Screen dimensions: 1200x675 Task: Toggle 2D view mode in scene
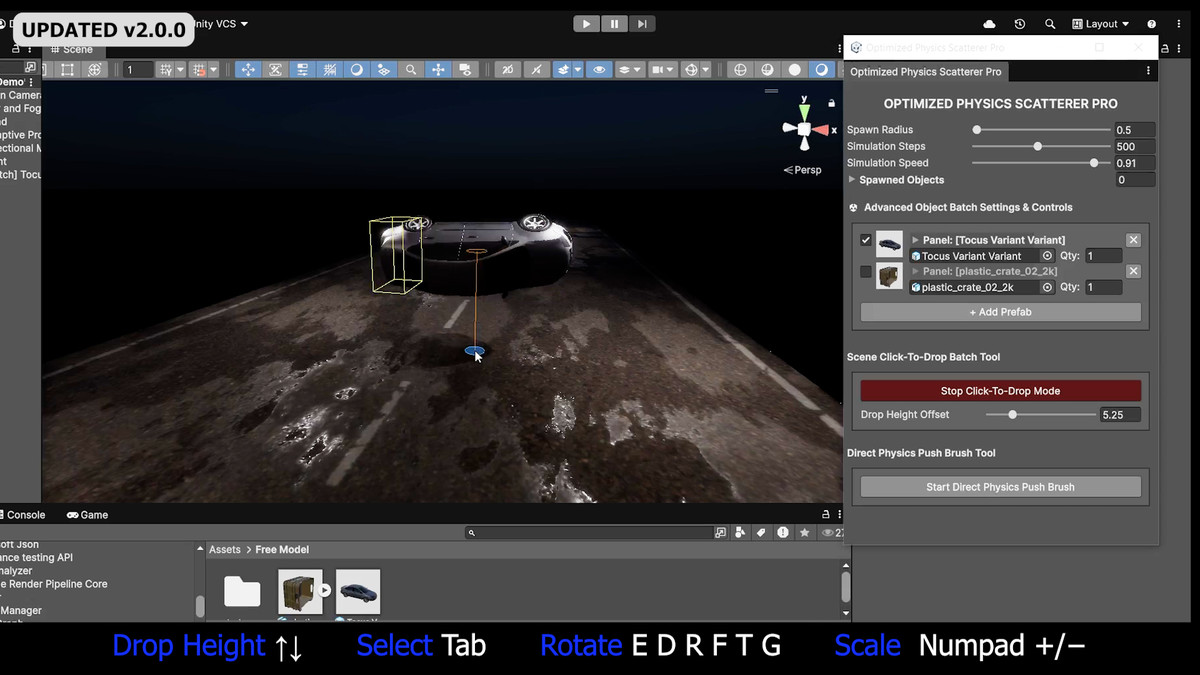(509, 69)
